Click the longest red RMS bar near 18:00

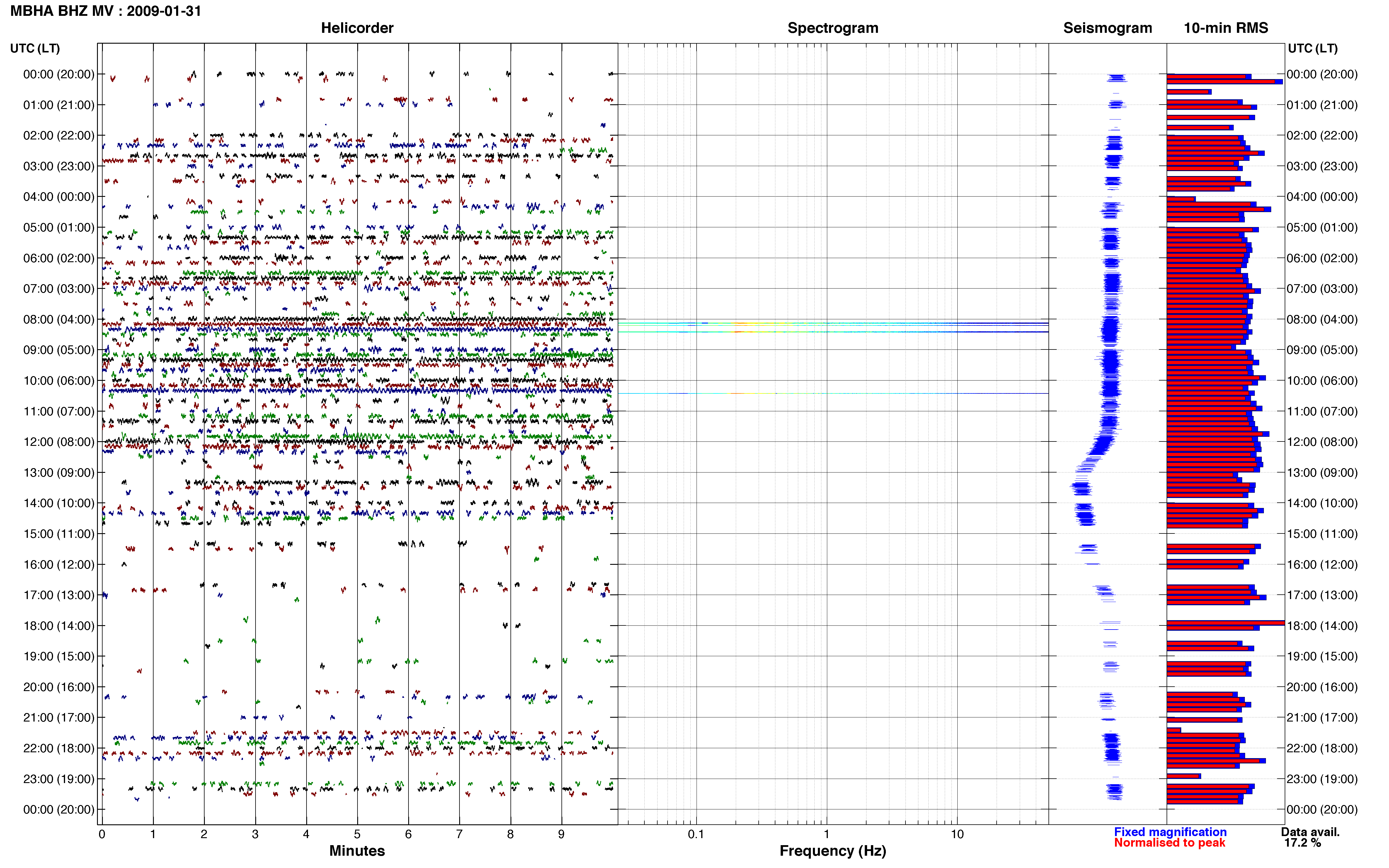pyautogui.click(x=1225, y=623)
